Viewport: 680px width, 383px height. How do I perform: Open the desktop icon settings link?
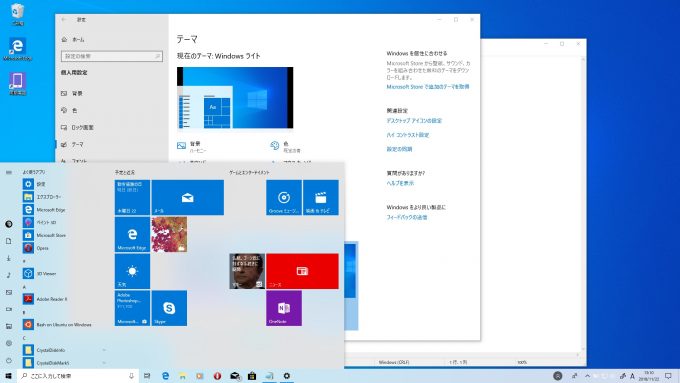point(414,121)
